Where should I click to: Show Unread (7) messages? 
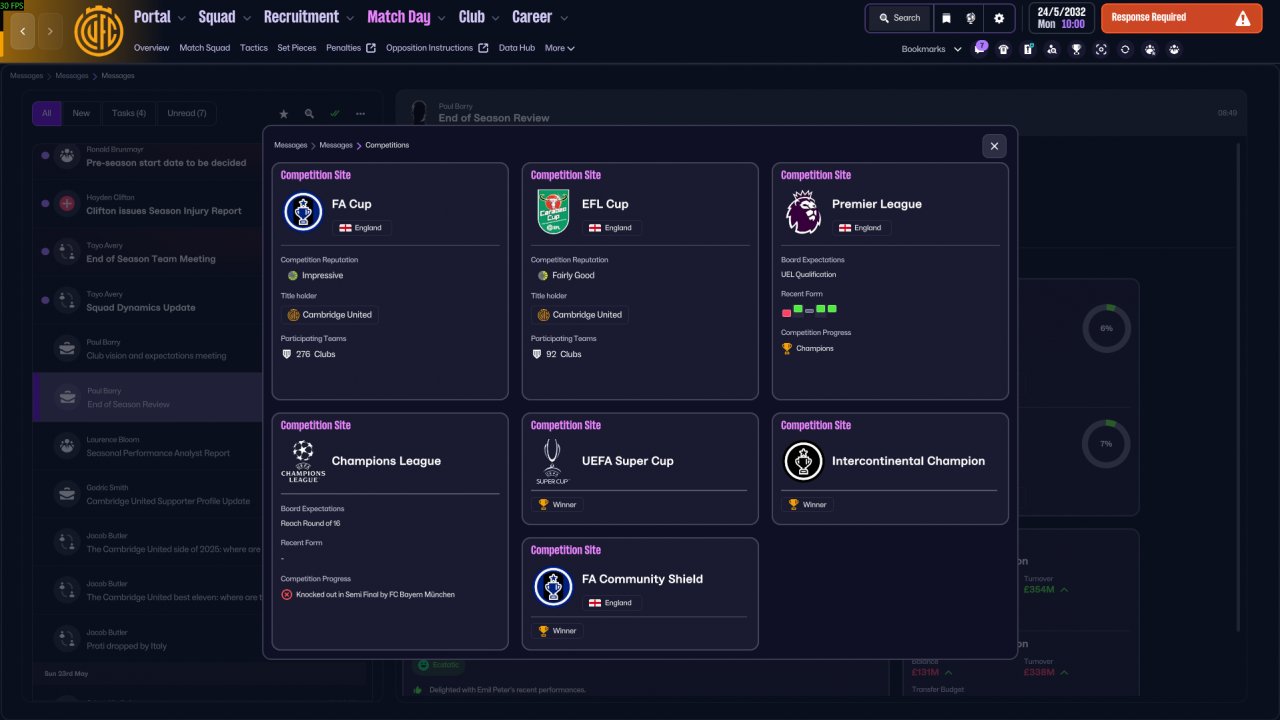click(187, 114)
